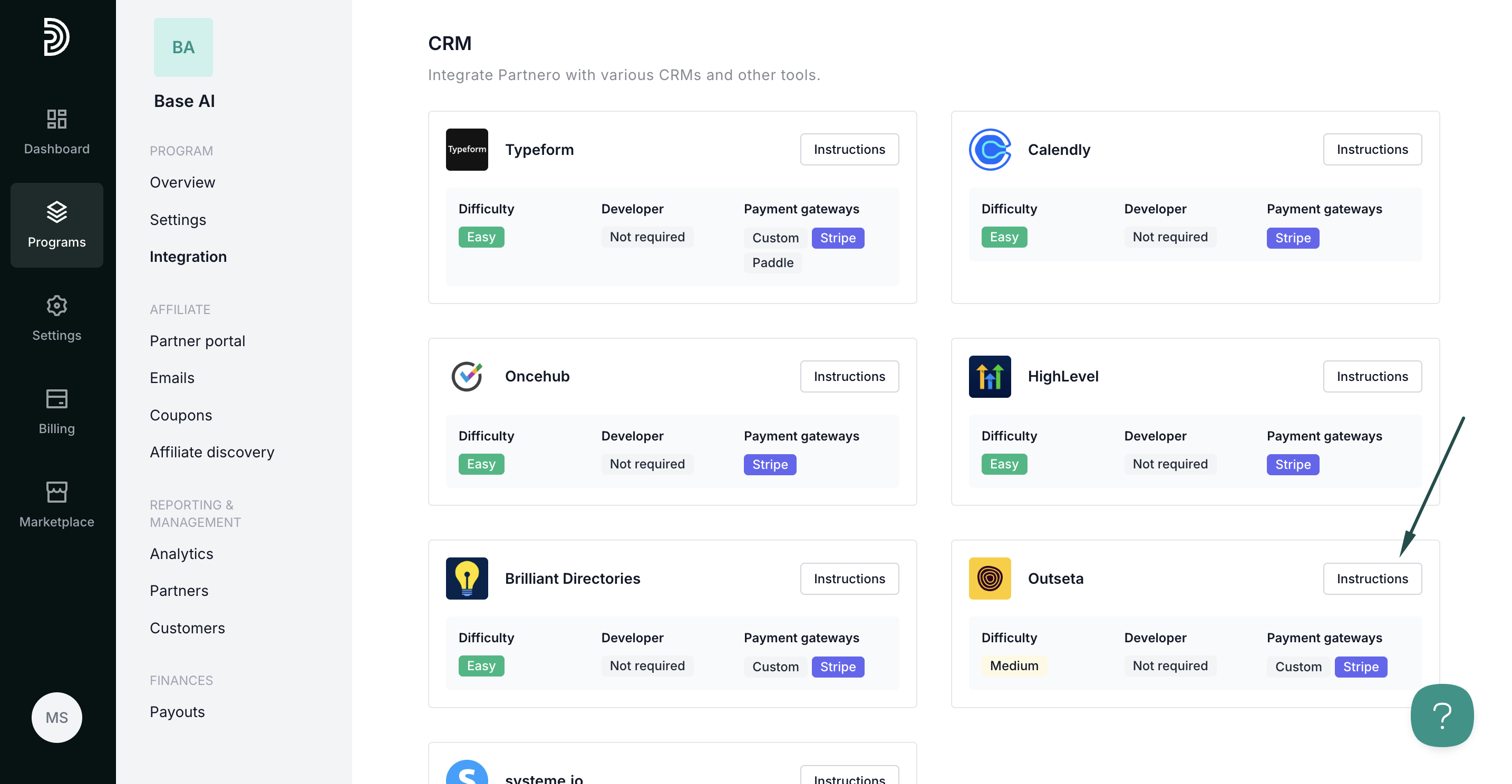Image resolution: width=1512 pixels, height=784 pixels.
Task: Click the Stripe tag in Typeform card
Action: (x=838, y=238)
